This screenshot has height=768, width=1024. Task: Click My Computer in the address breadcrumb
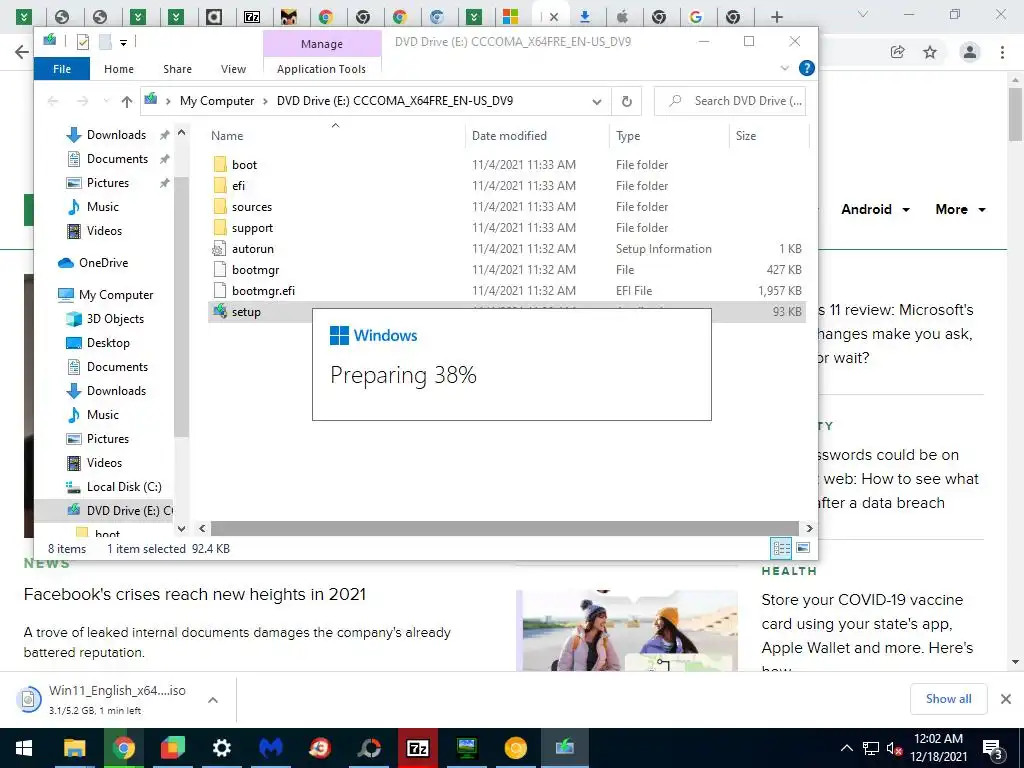217,101
